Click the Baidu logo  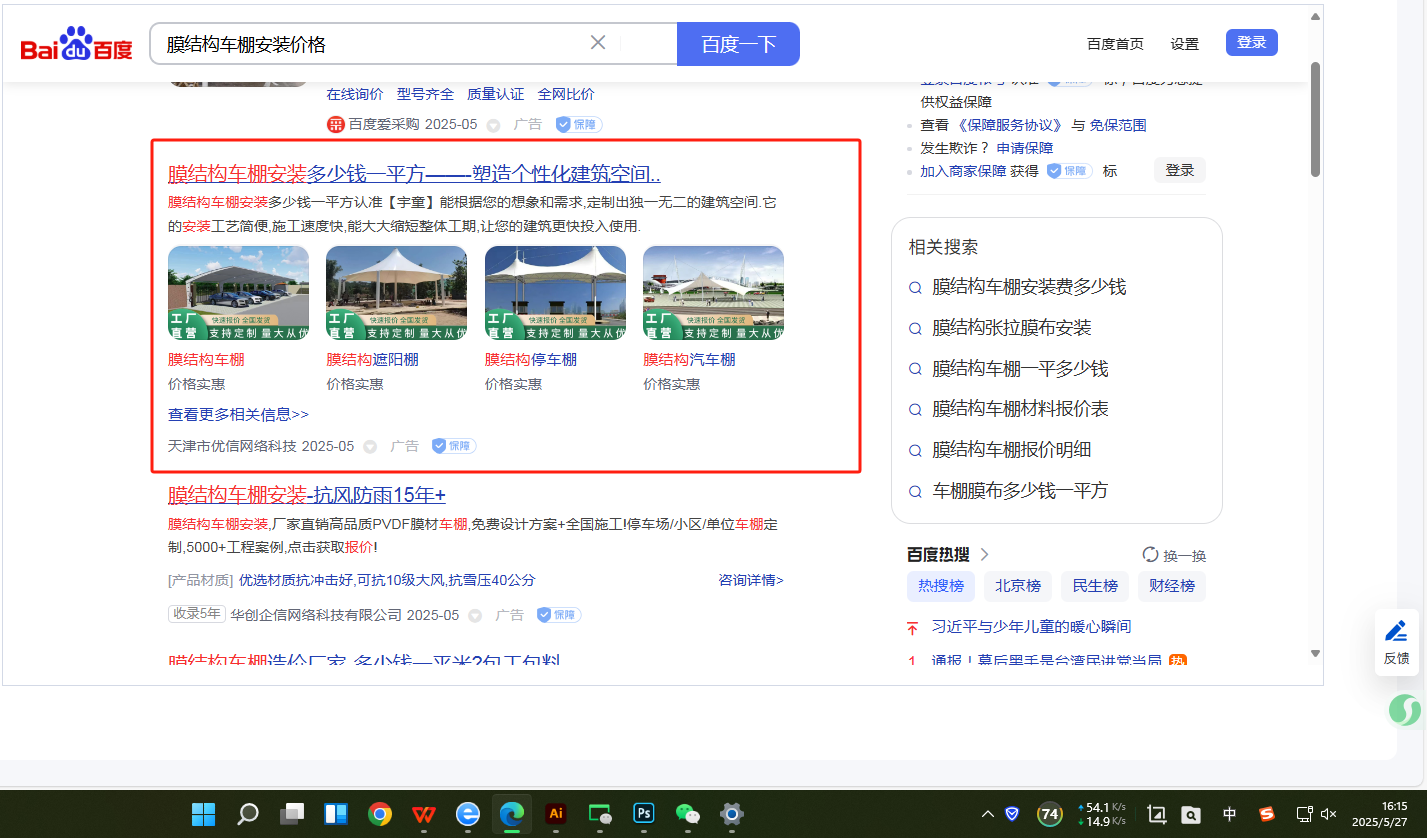click(76, 45)
